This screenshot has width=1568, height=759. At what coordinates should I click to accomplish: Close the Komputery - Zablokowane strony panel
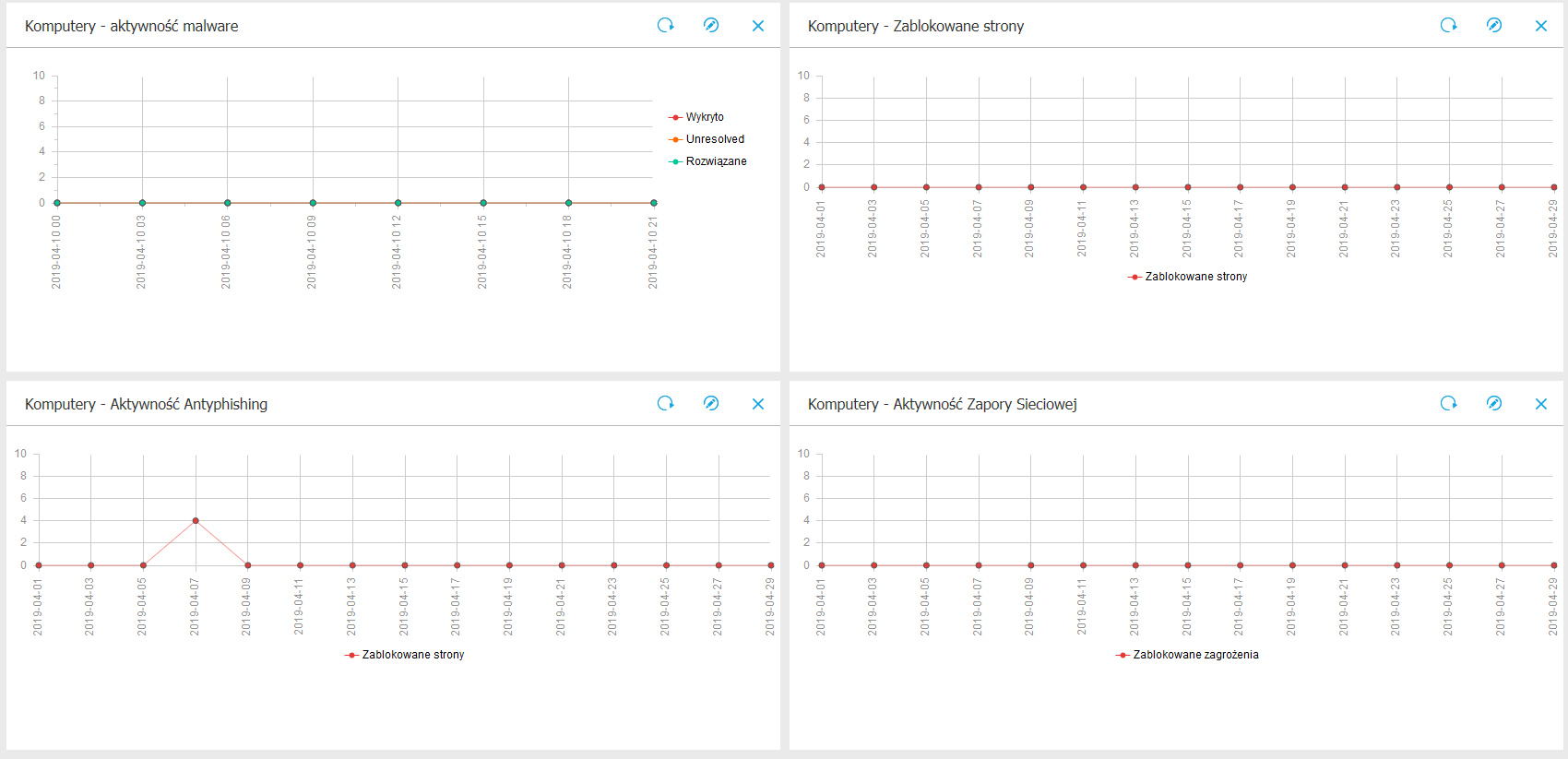click(x=1541, y=26)
